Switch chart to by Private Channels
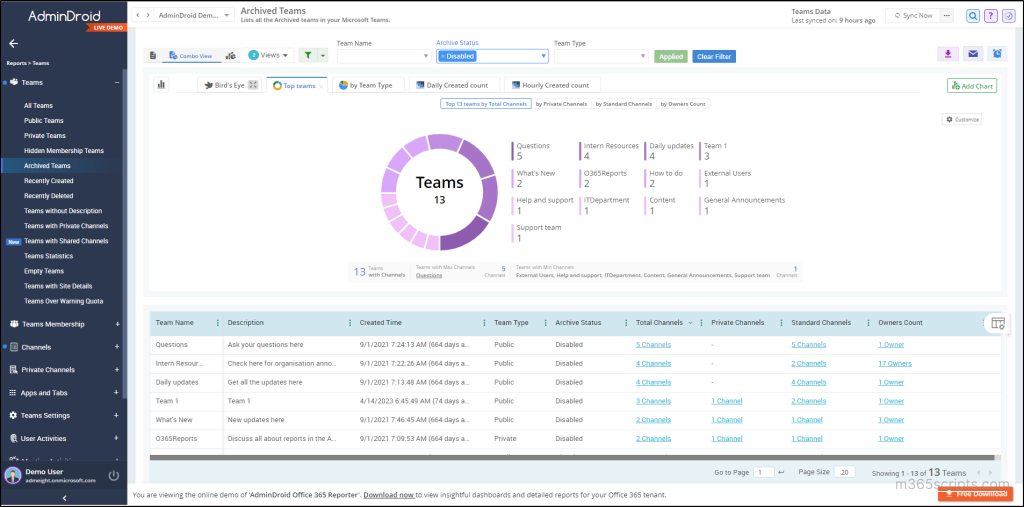Image resolution: width=1024 pixels, height=507 pixels. tap(560, 104)
